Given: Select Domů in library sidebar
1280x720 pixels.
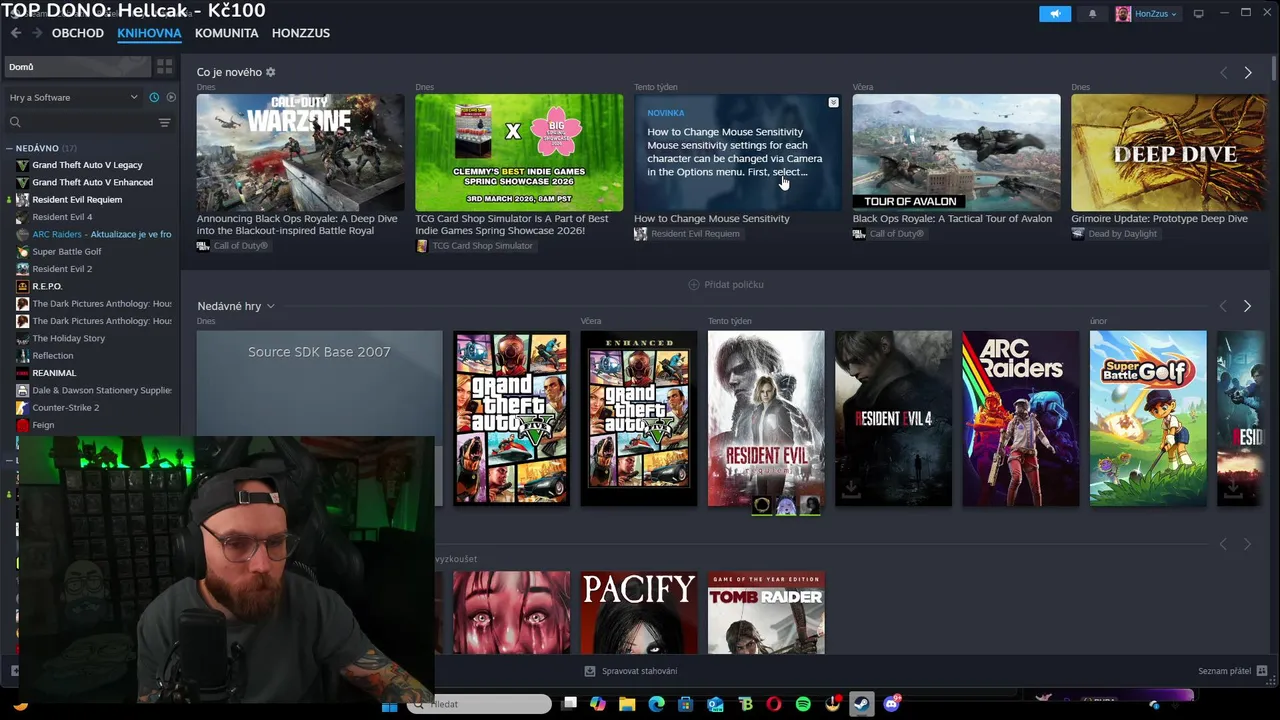Looking at the screenshot, I should click(77, 67).
